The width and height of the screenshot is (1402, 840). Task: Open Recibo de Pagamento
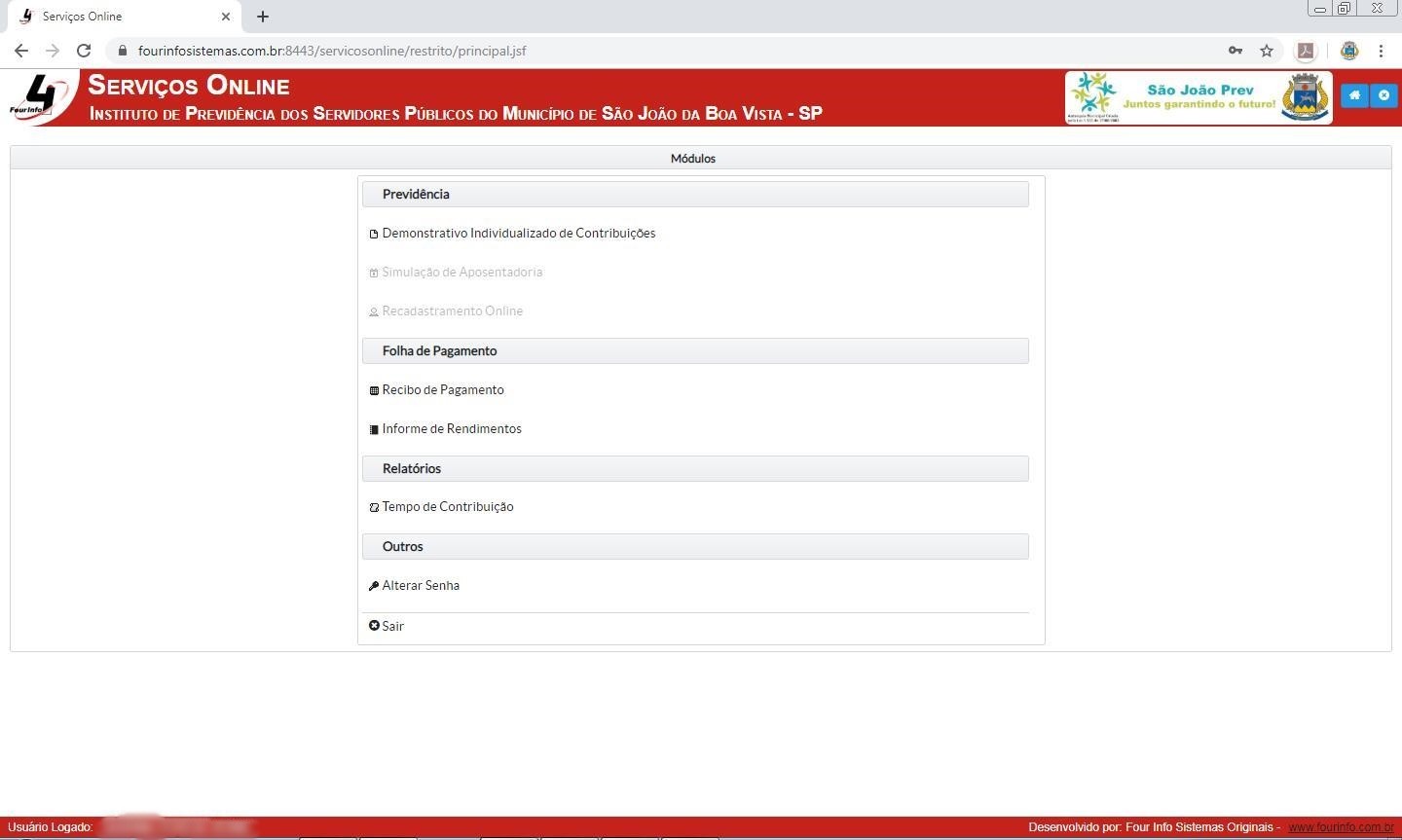[x=442, y=390]
